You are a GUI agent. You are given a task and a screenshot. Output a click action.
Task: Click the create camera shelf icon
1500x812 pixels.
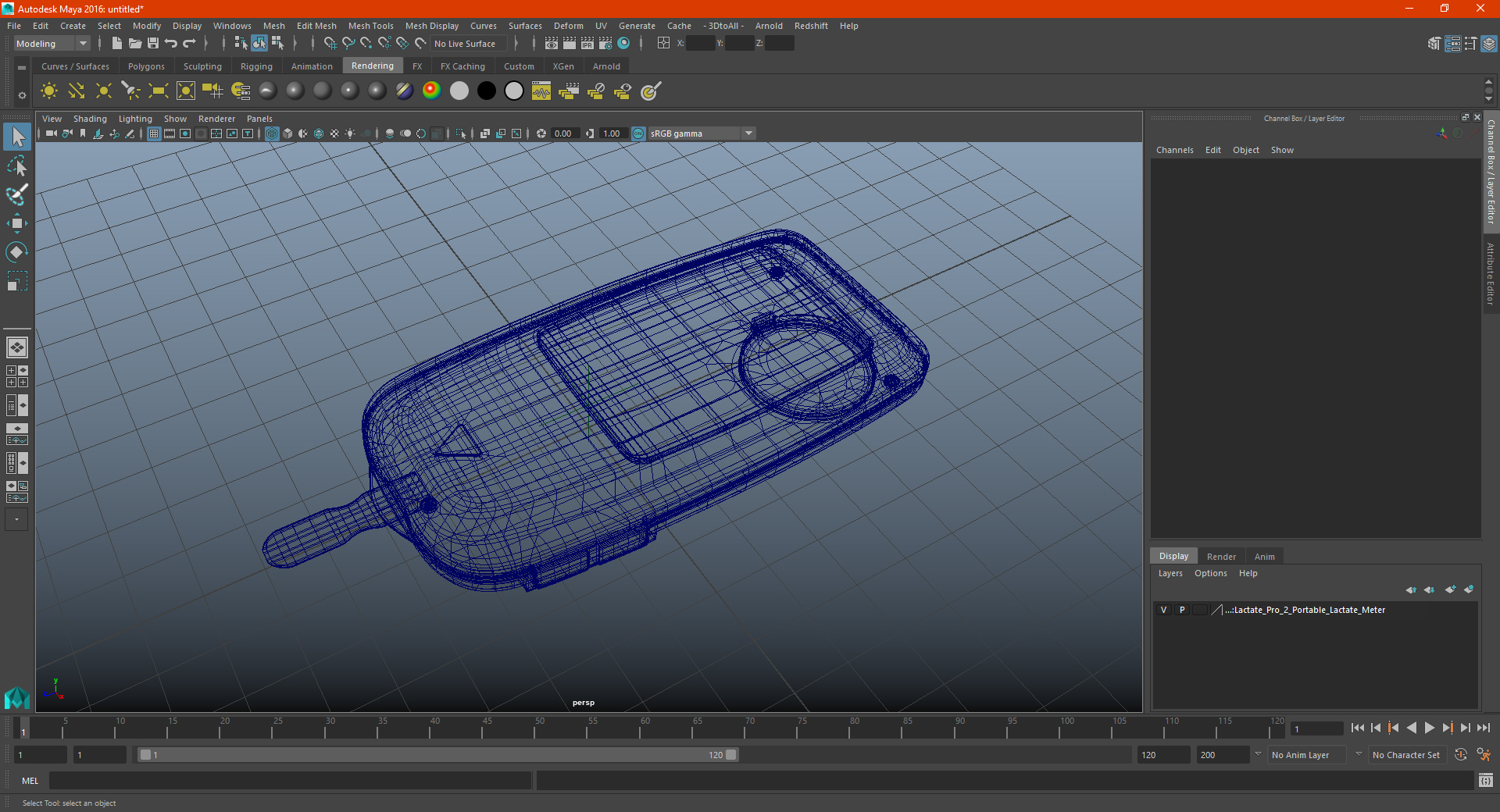click(x=213, y=91)
